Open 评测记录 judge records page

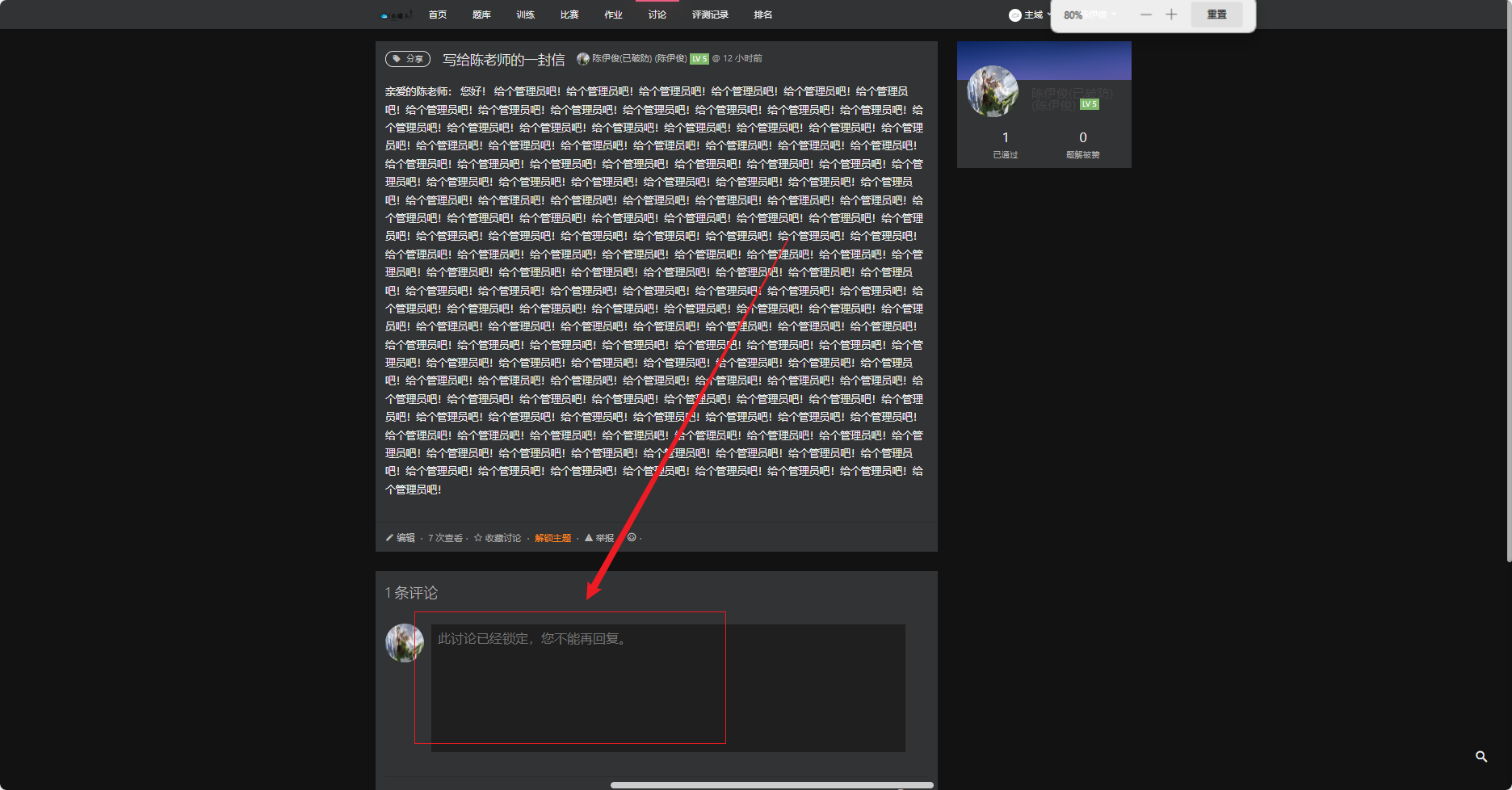[x=710, y=15]
